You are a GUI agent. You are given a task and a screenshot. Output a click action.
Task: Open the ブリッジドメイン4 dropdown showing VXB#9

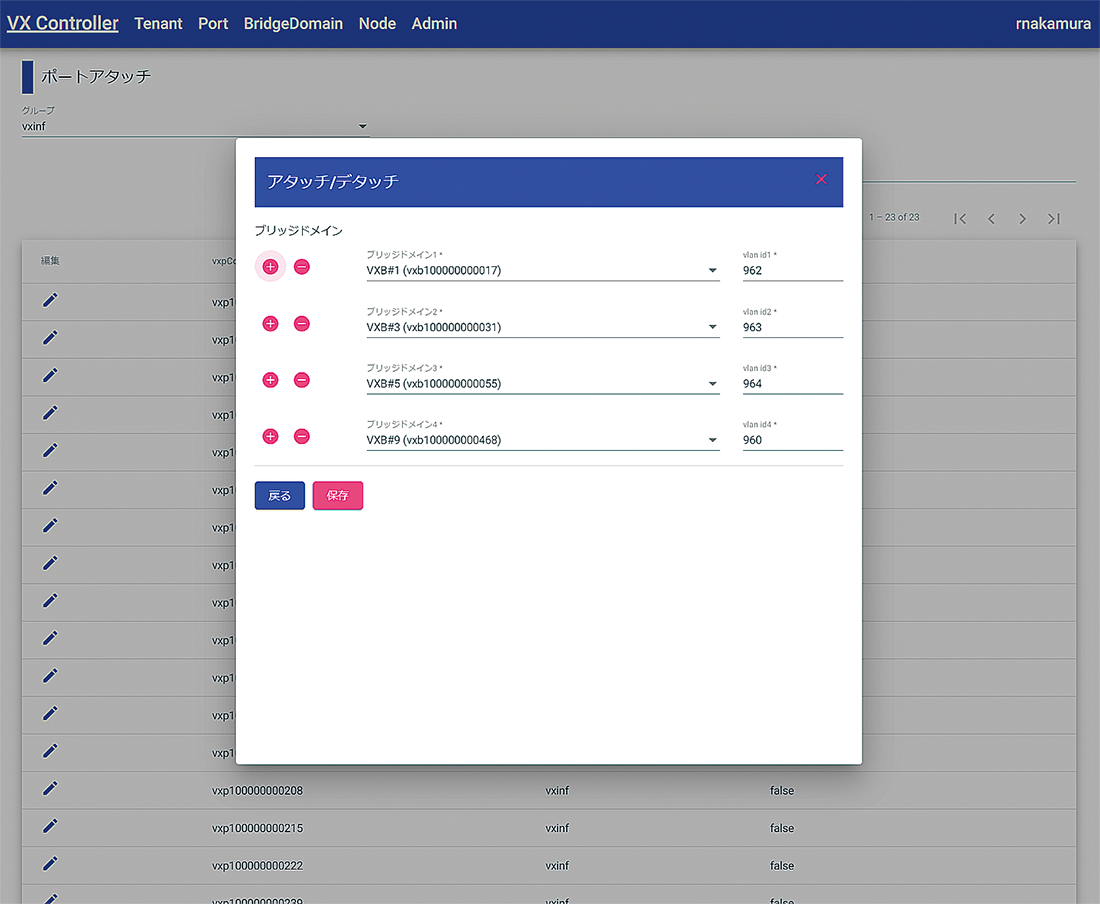tap(542, 440)
